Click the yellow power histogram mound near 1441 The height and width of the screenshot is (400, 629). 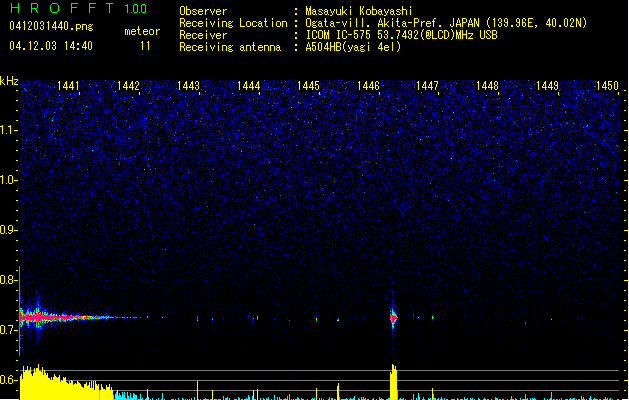click(66, 382)
